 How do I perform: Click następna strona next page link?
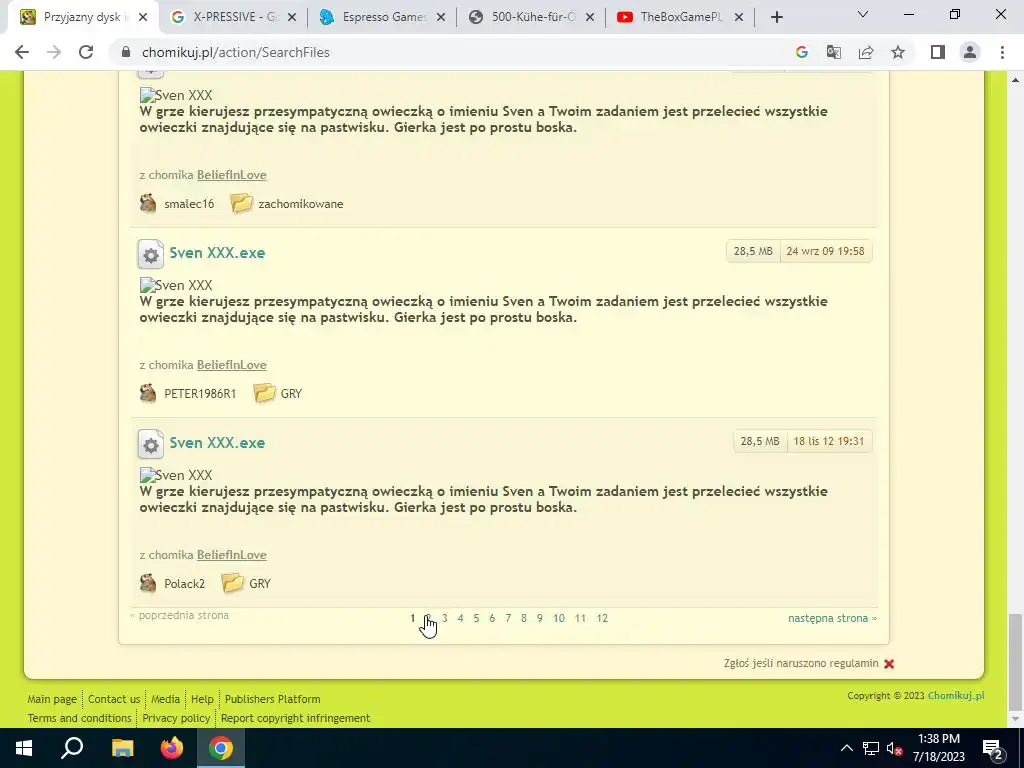click(x=832, y=618)
